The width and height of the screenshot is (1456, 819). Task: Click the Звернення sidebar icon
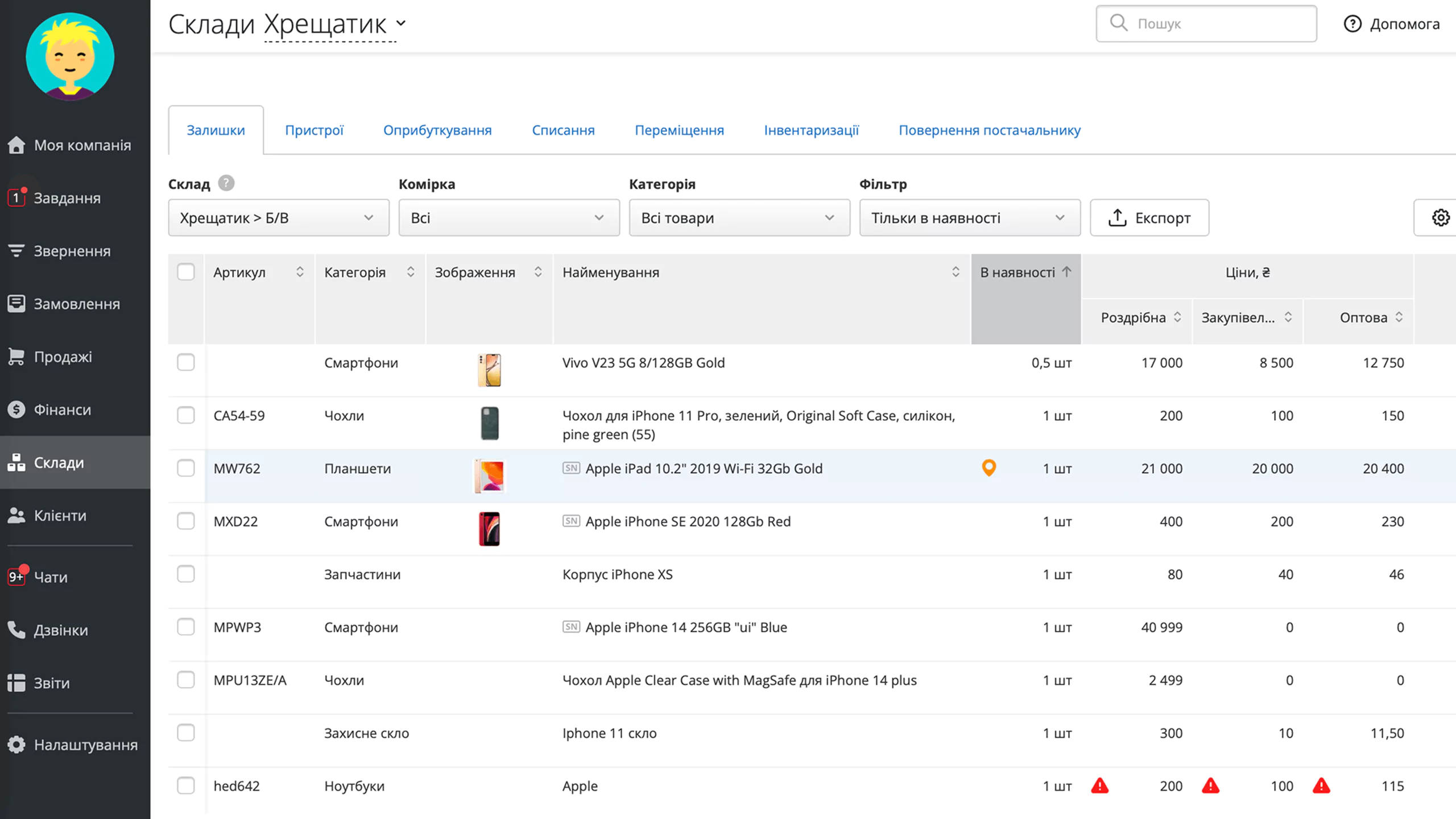point(16,251)
